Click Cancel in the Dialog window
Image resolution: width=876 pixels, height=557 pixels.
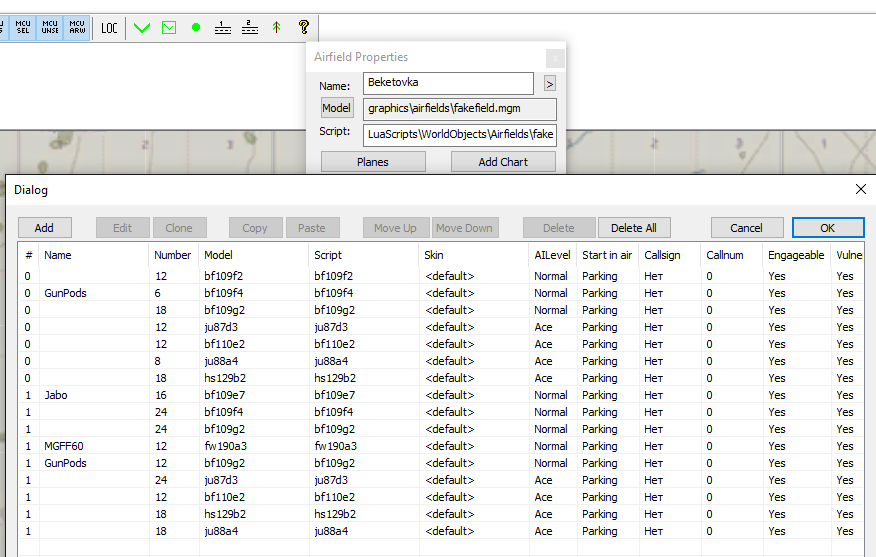tap(747, 228)
